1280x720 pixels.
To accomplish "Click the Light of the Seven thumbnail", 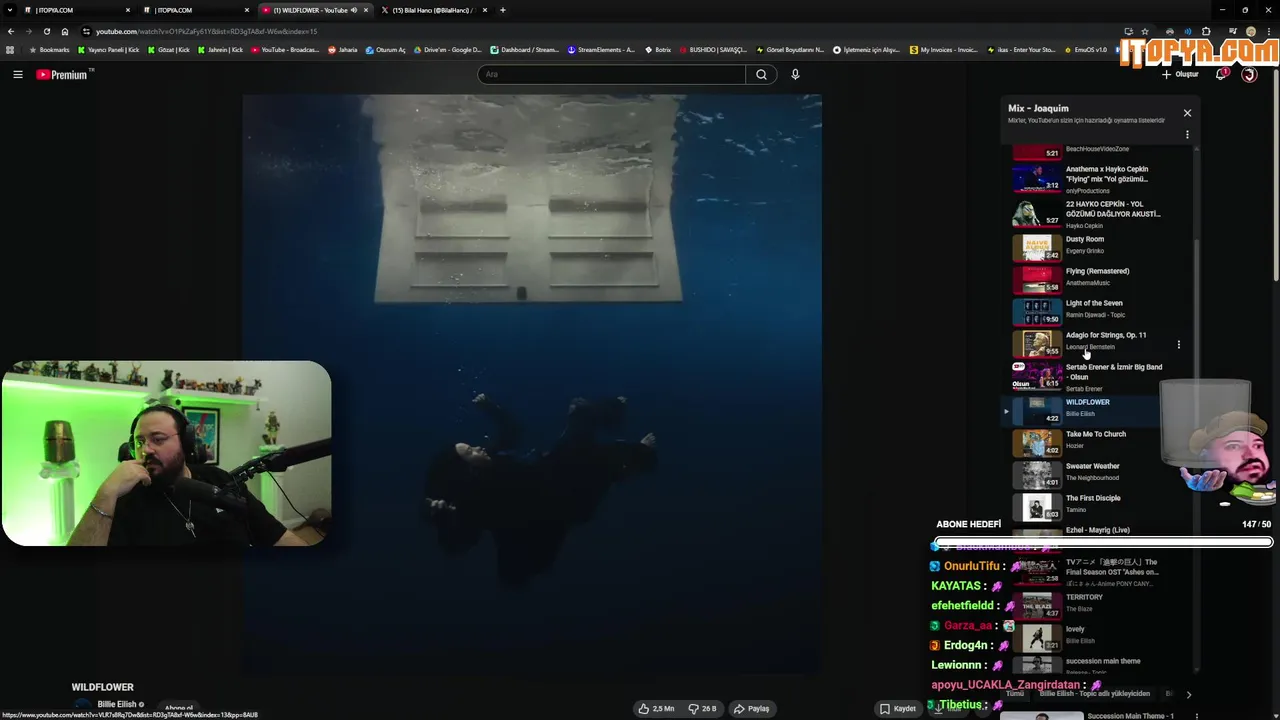I will point(1037,311).
